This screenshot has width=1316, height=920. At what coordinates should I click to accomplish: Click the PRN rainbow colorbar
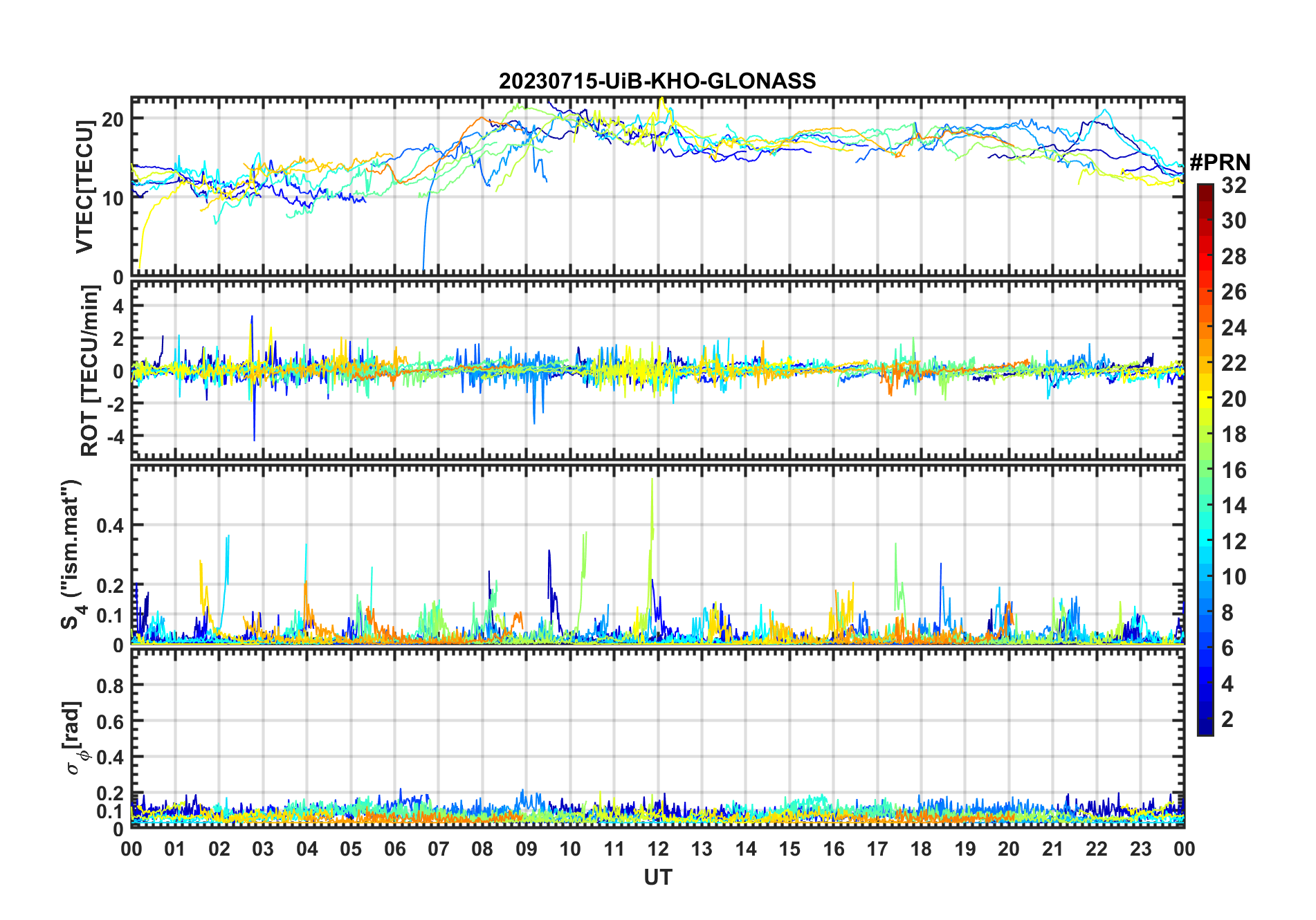1205,459
